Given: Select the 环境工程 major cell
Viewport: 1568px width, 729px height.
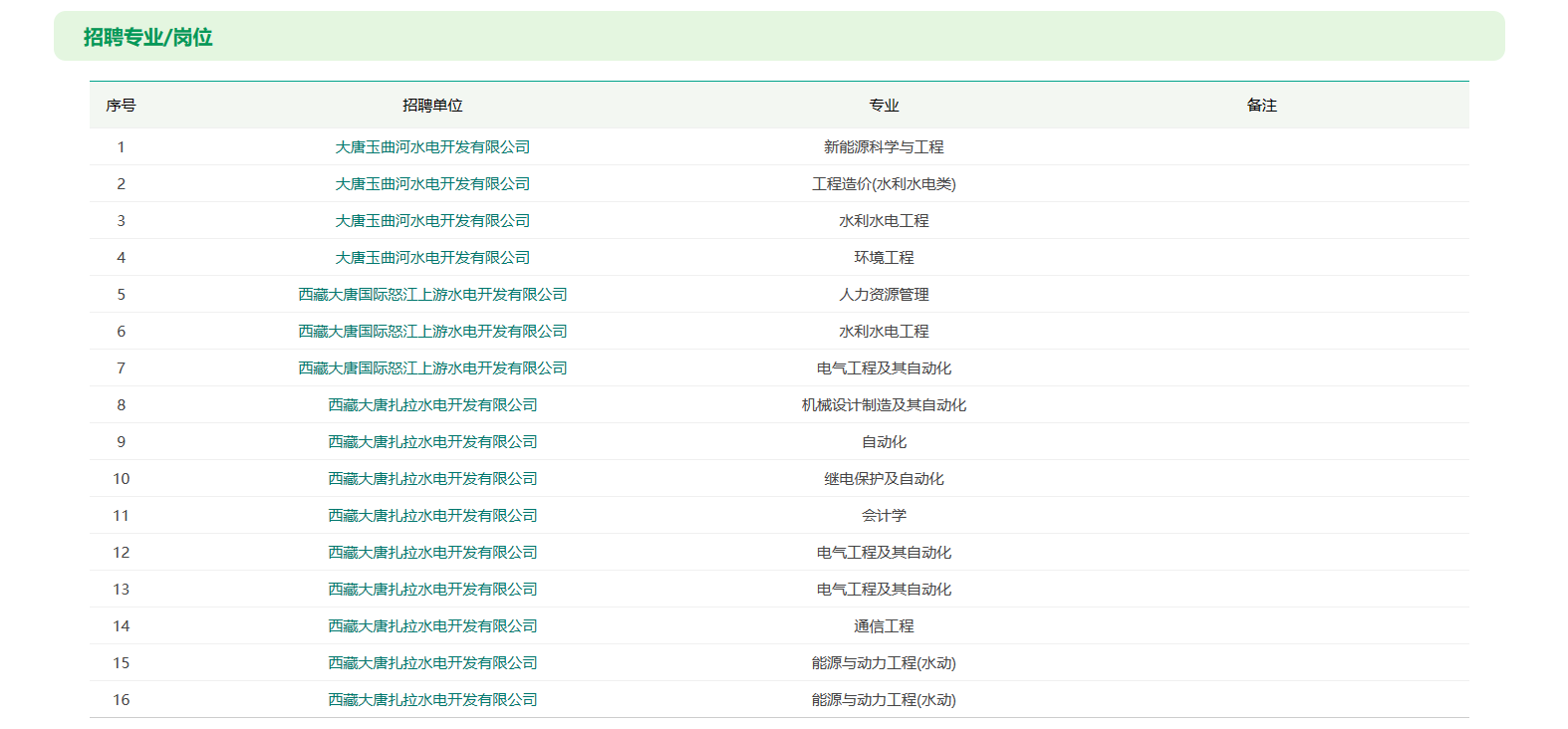Looking at the screenshot, I should [884, 258].
